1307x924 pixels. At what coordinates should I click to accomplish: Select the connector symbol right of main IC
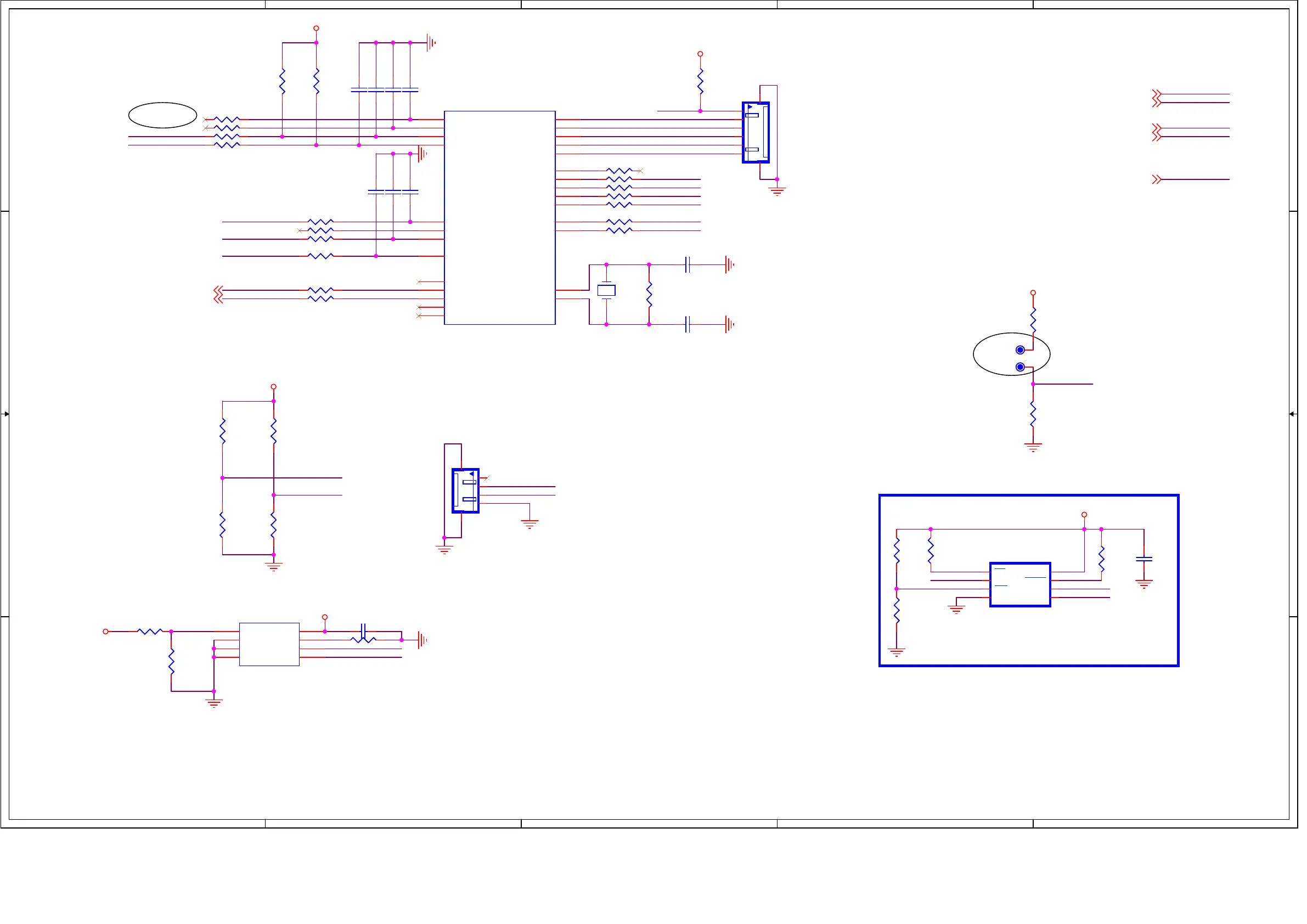pyautogui.click(x=756, y=132)
